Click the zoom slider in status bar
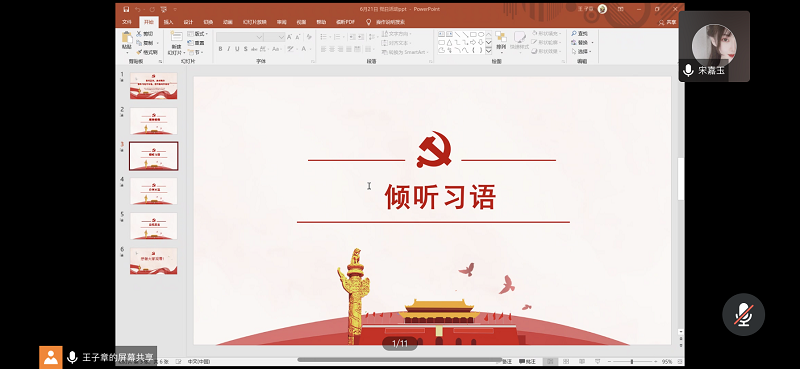The image size is (800, 369). click(632, 362)
